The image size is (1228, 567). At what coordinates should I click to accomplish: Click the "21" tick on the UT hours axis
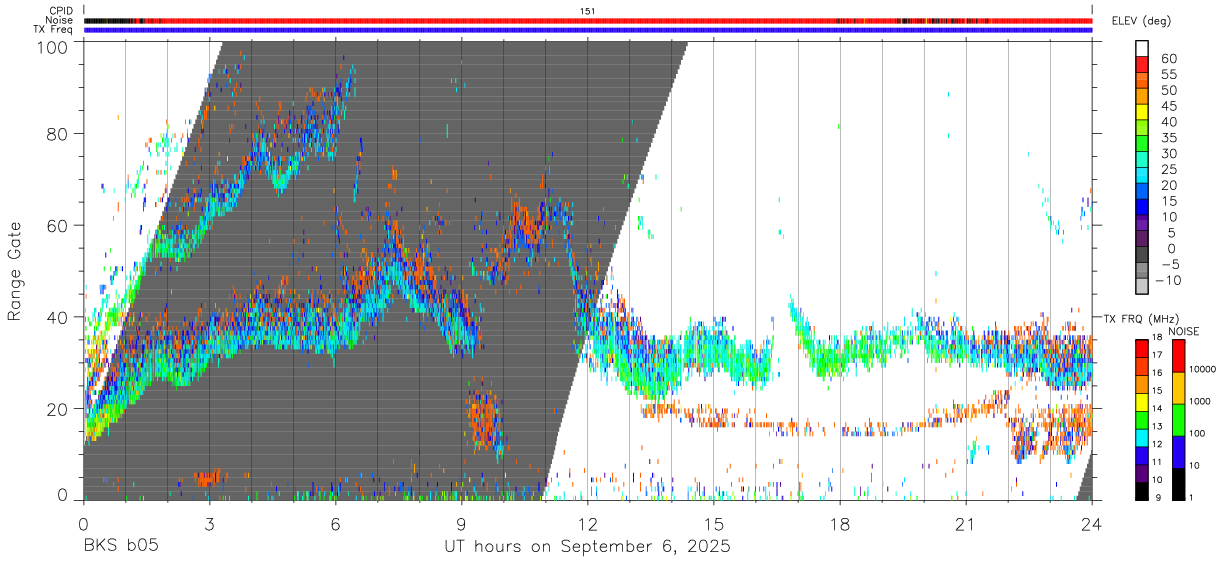coord(966,523)
